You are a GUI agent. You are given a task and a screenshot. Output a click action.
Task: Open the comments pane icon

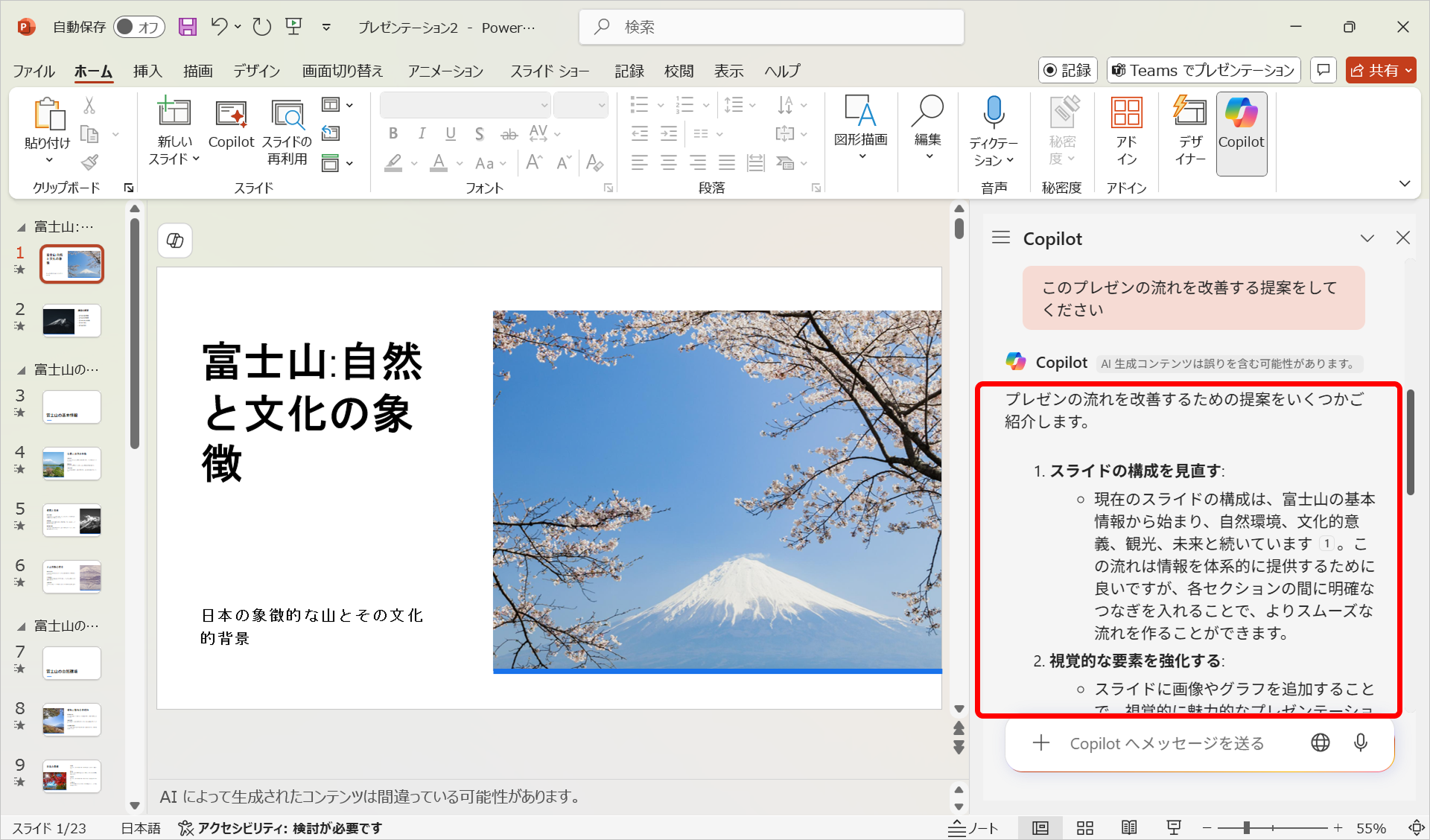coord(1323,70)
